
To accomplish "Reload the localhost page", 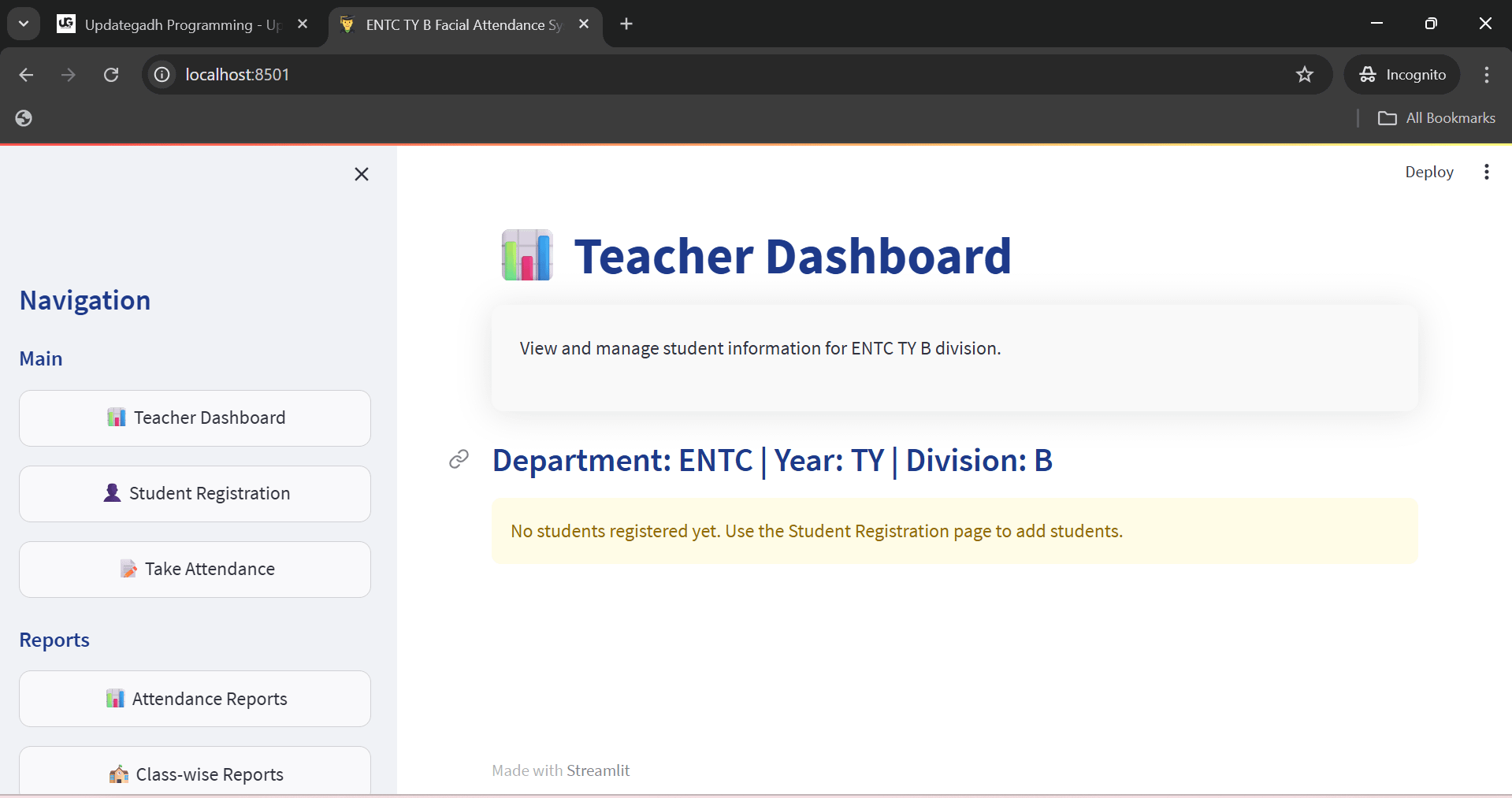I will tap(111, 75).
